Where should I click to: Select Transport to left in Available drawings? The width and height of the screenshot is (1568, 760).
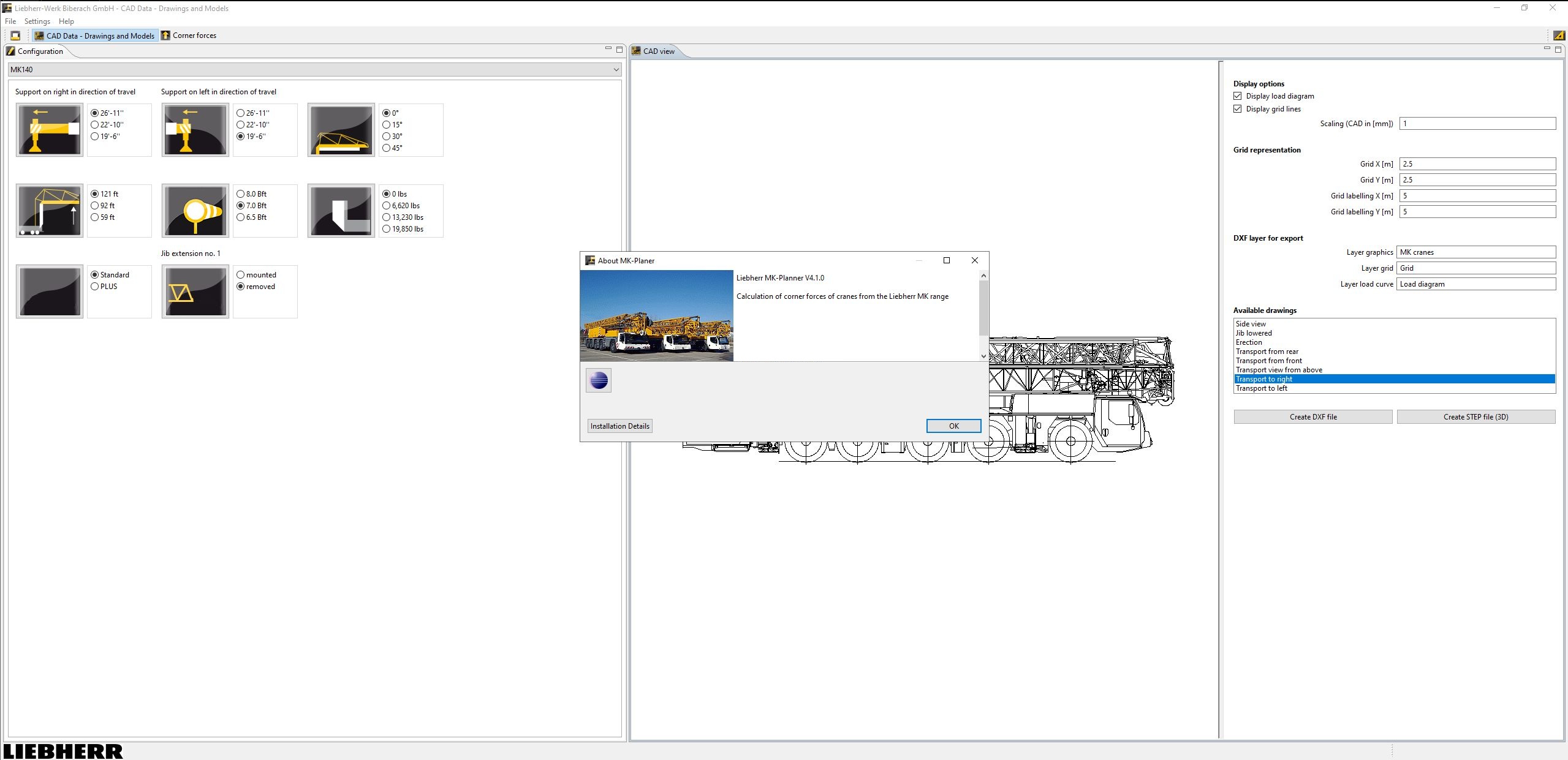[1262, 388]
